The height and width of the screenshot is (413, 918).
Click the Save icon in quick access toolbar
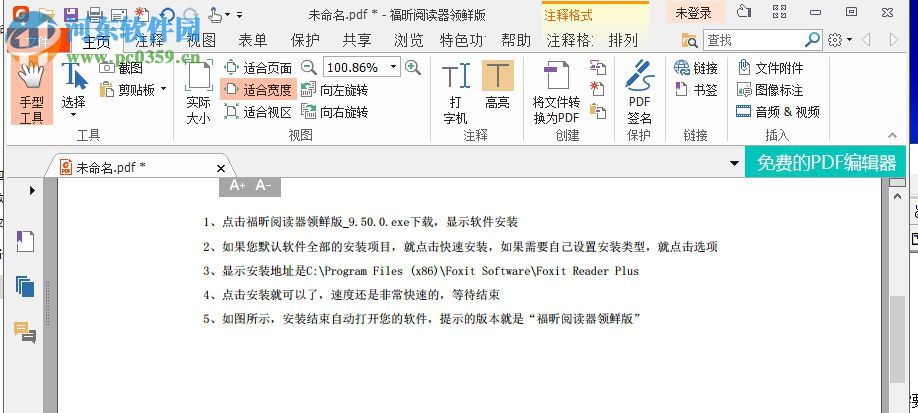click(71, 15)
